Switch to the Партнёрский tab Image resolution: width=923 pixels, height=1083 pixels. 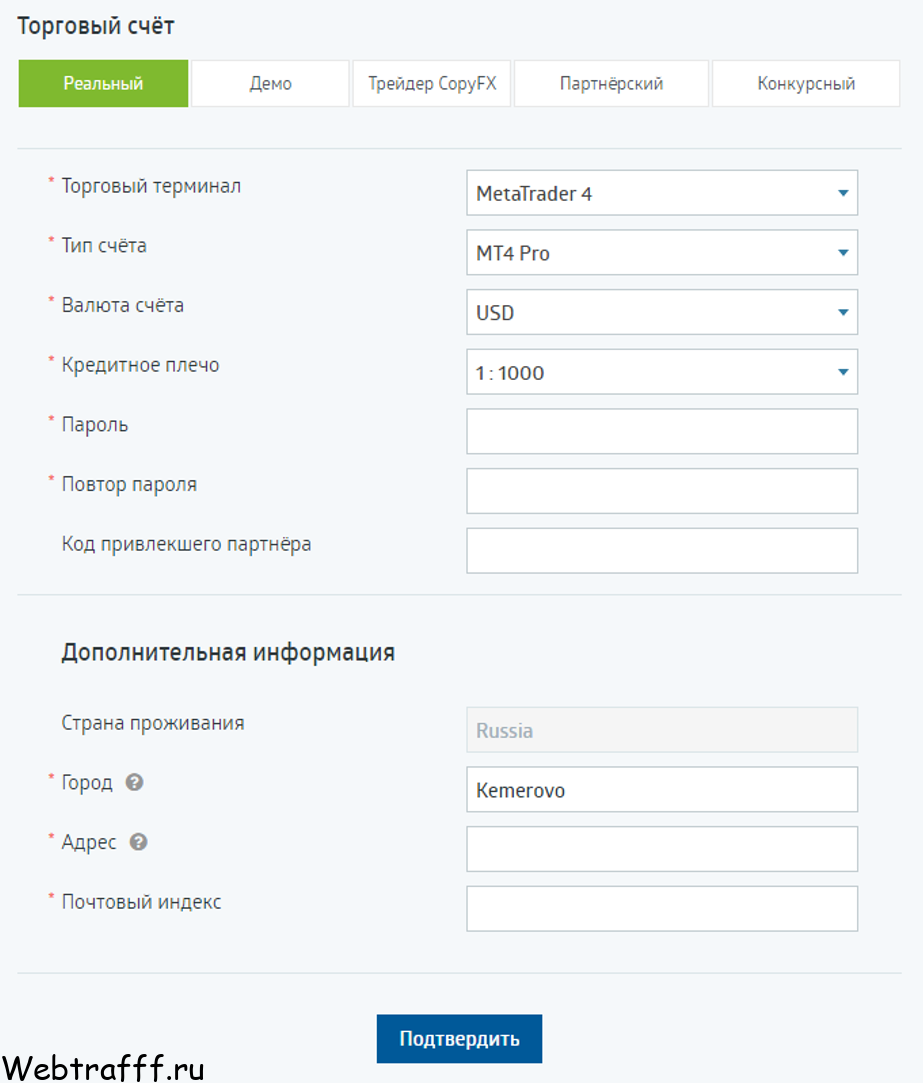pyautogui.click(x=611, y=84)
